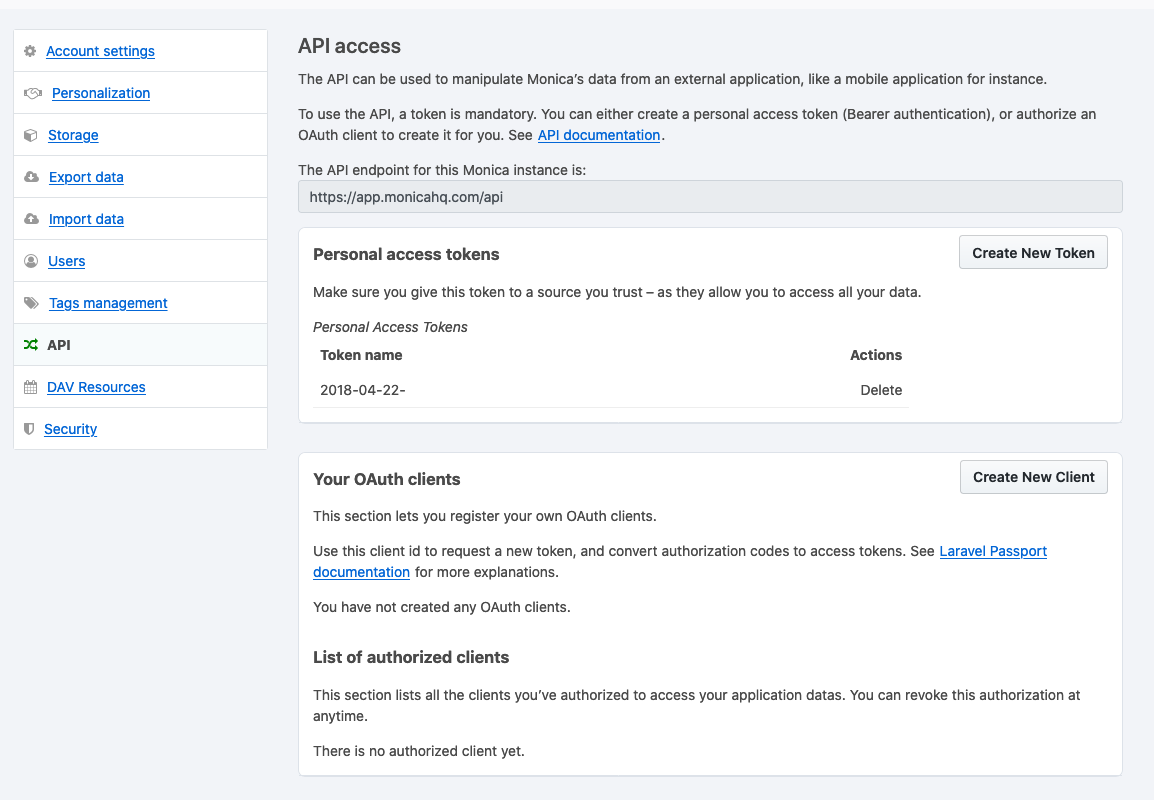
Task: Click the tags icon beside Tags management
Action: coord(31,302)
